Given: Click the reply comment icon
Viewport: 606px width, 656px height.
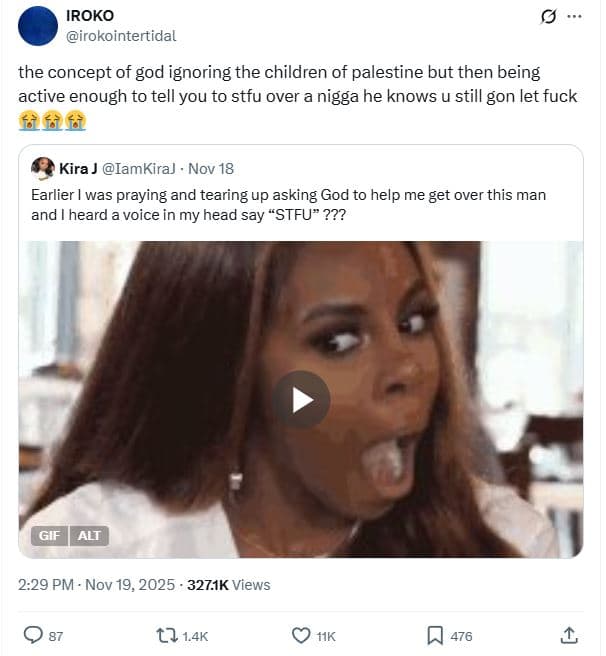Looking at the screenshot, I should click(33, 635).
